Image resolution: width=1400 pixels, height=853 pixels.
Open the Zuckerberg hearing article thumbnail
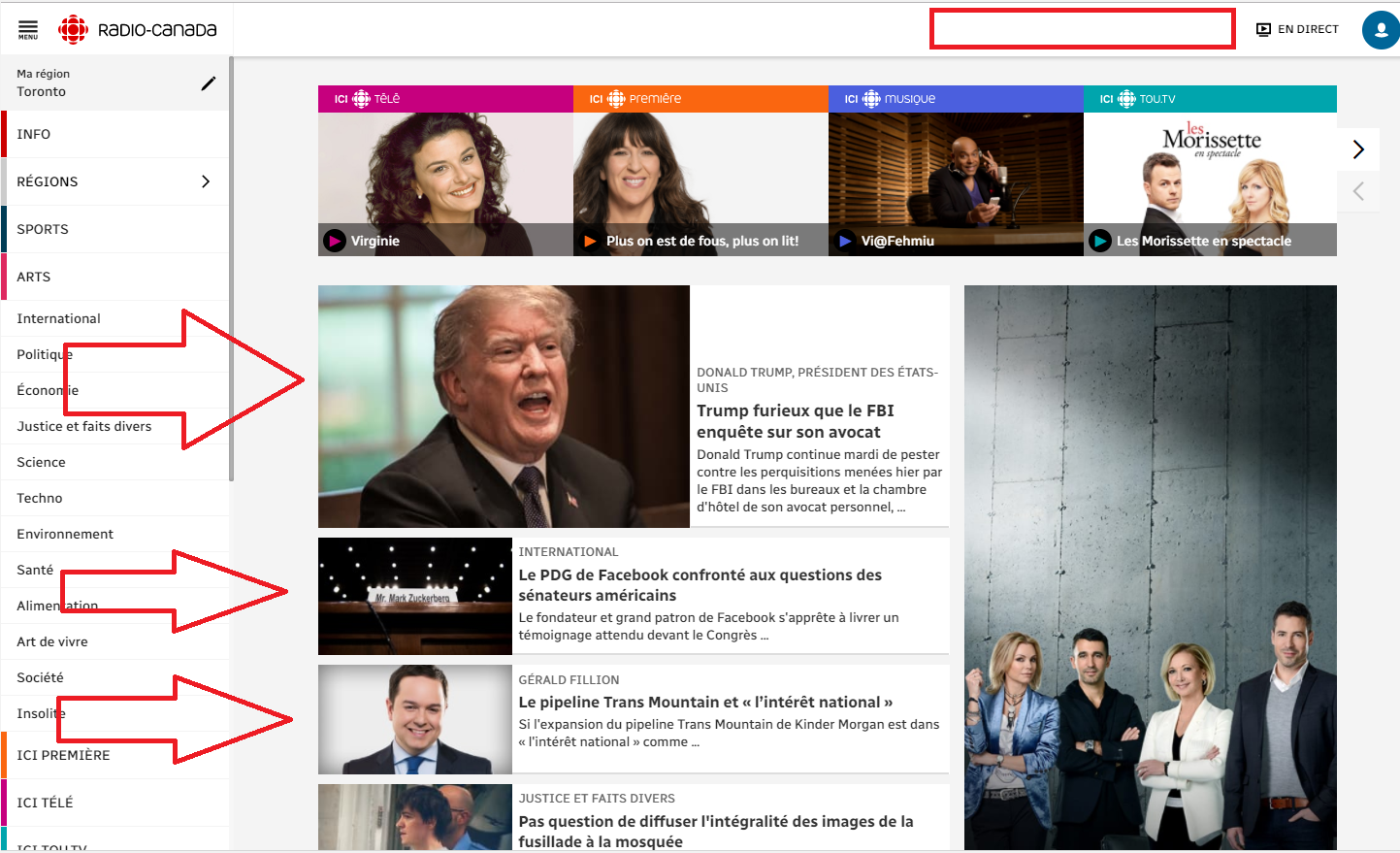click(414, 596)
